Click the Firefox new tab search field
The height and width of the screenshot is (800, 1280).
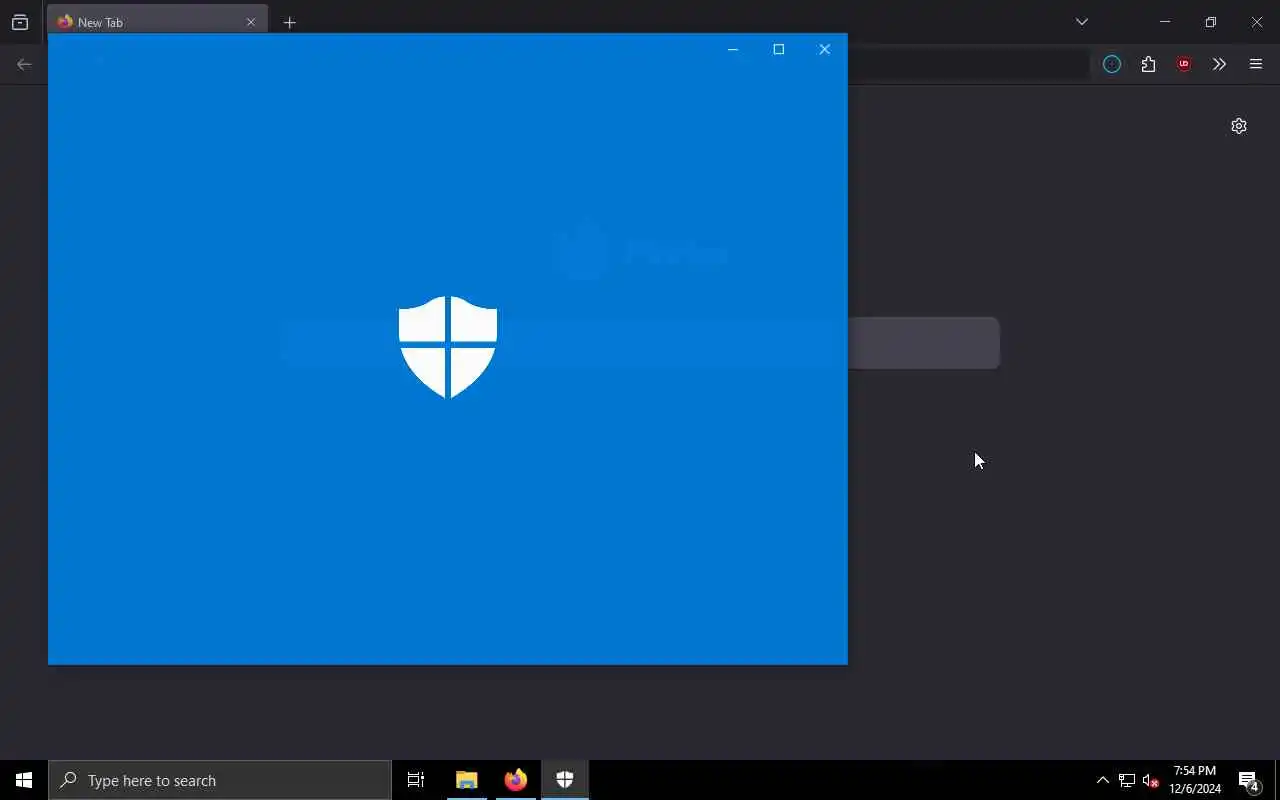[923, 343]
